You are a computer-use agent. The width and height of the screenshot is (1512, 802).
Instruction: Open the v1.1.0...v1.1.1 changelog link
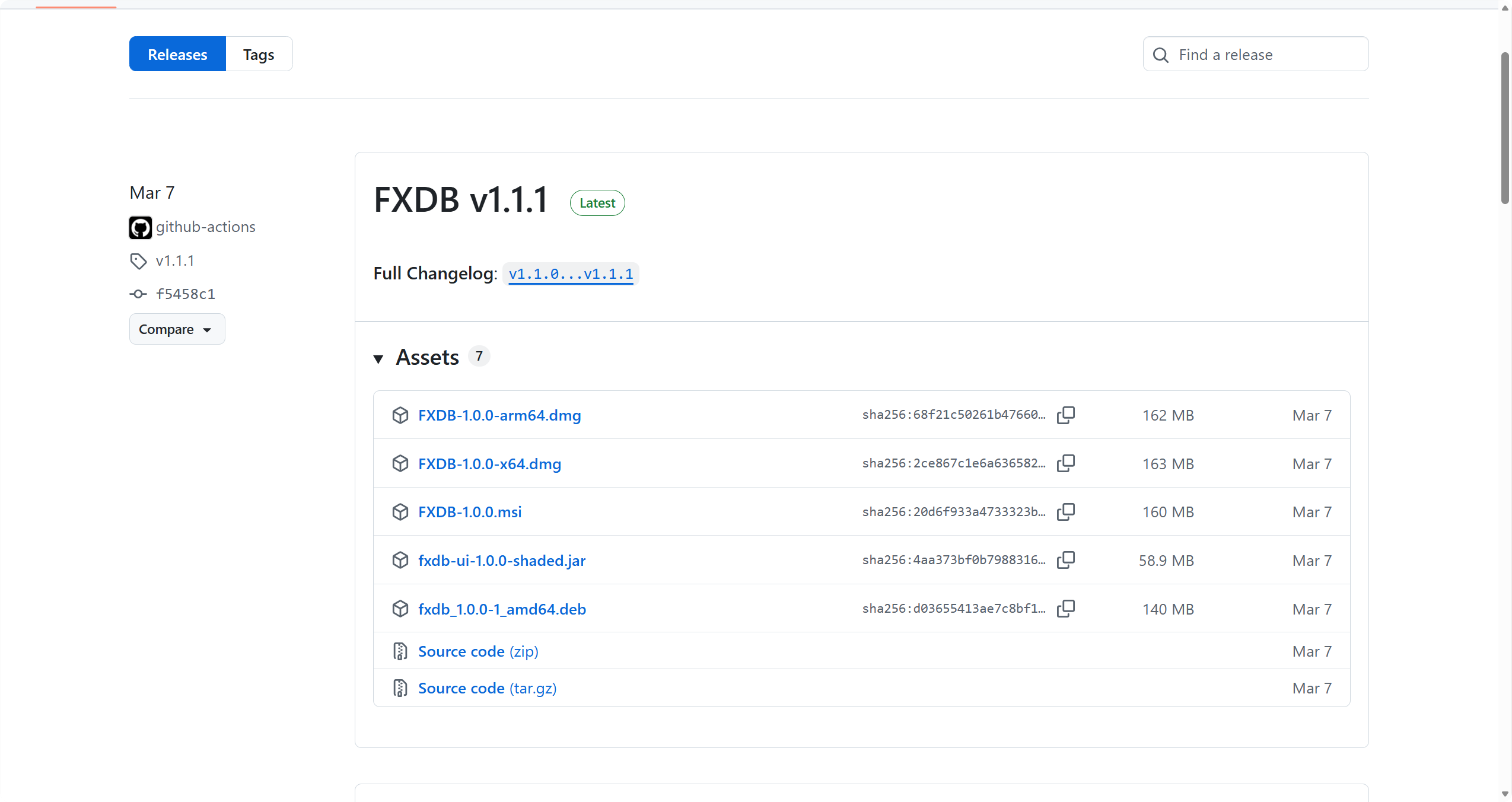pos(571,274)
